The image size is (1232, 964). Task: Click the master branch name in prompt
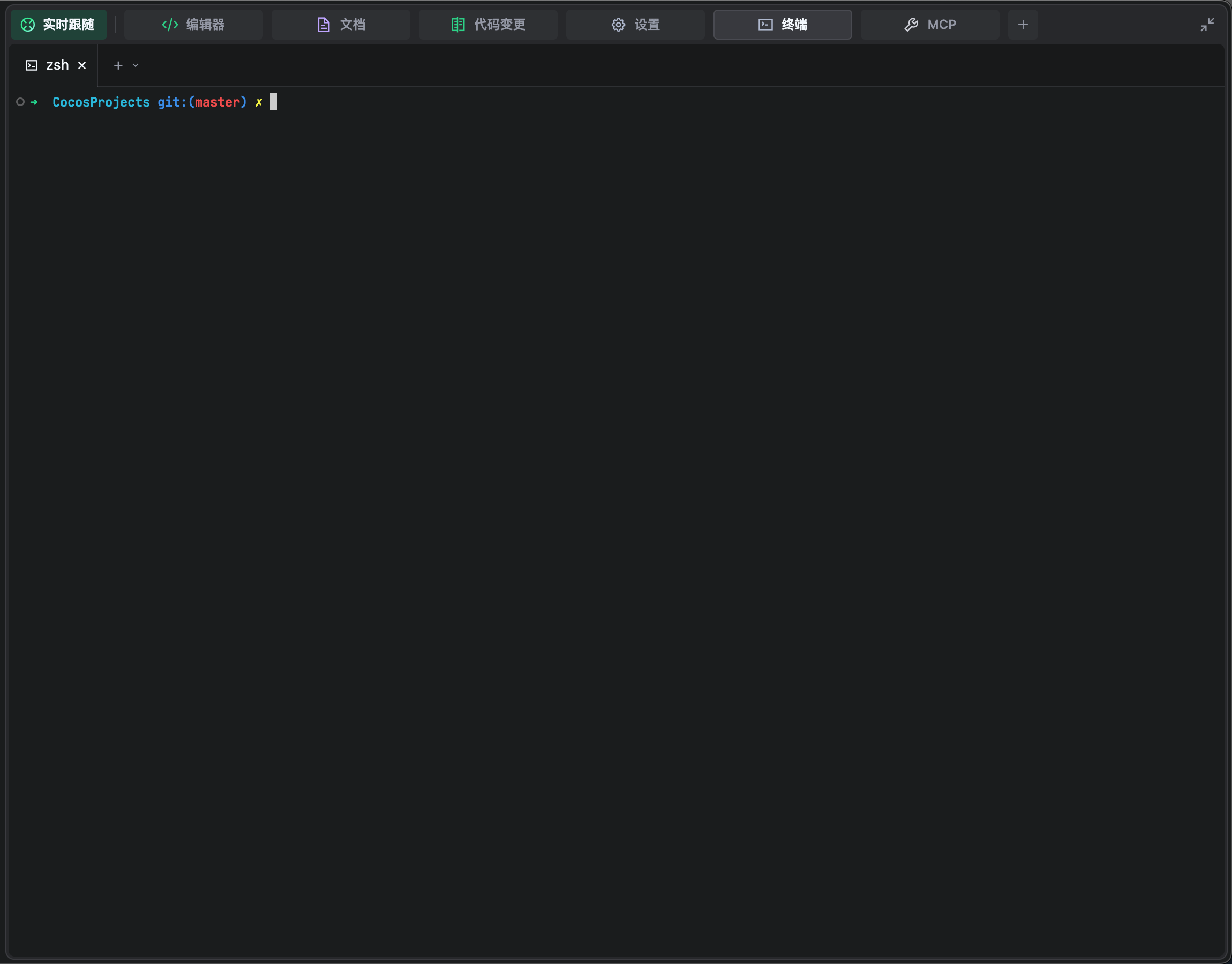pyautogui.click(x=217, y=102)
